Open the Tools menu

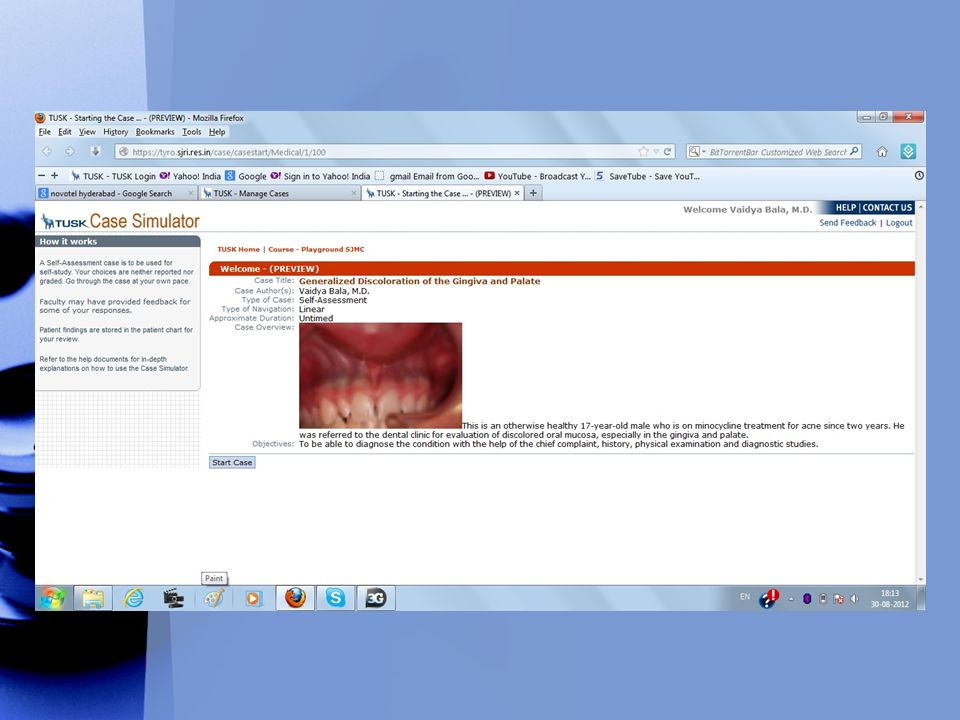tap(192, 132)
